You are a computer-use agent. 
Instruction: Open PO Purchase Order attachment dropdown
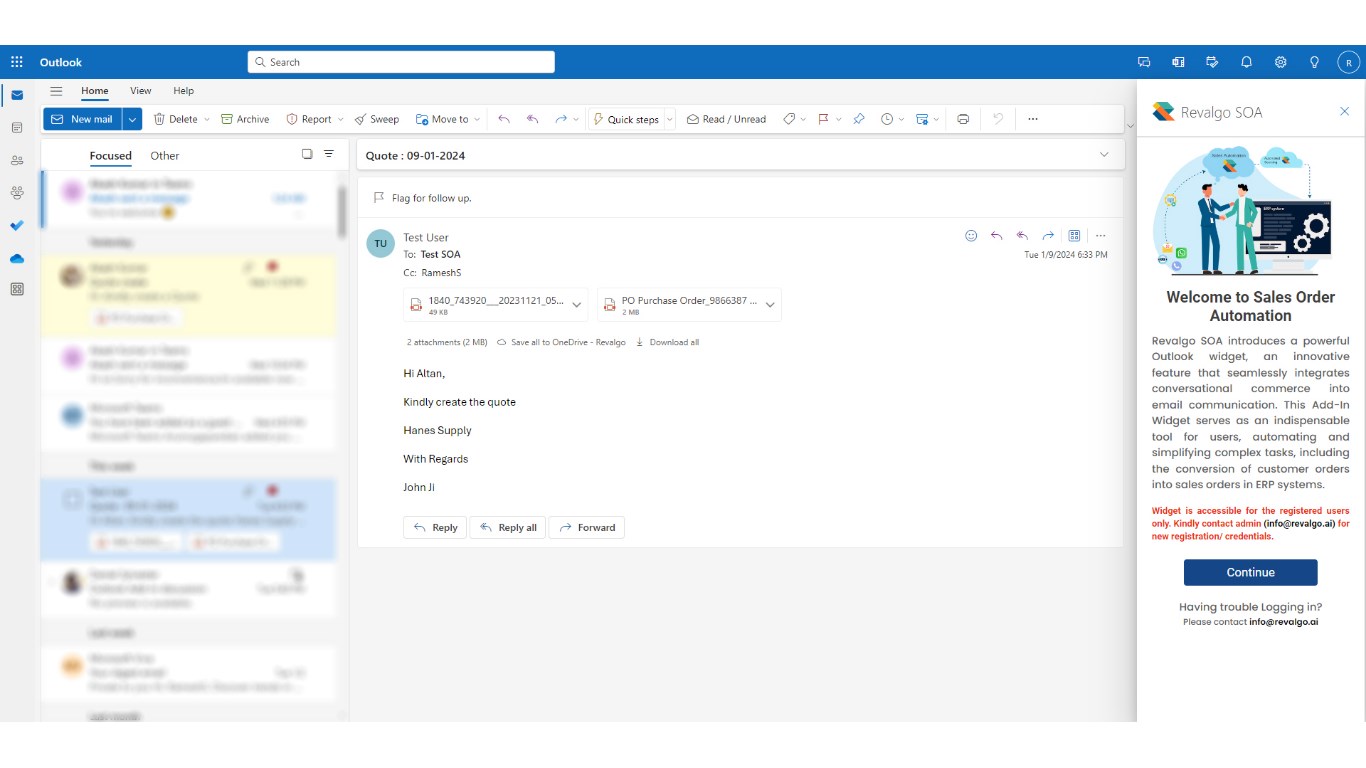pyautogui.click(x=770, y=305)
